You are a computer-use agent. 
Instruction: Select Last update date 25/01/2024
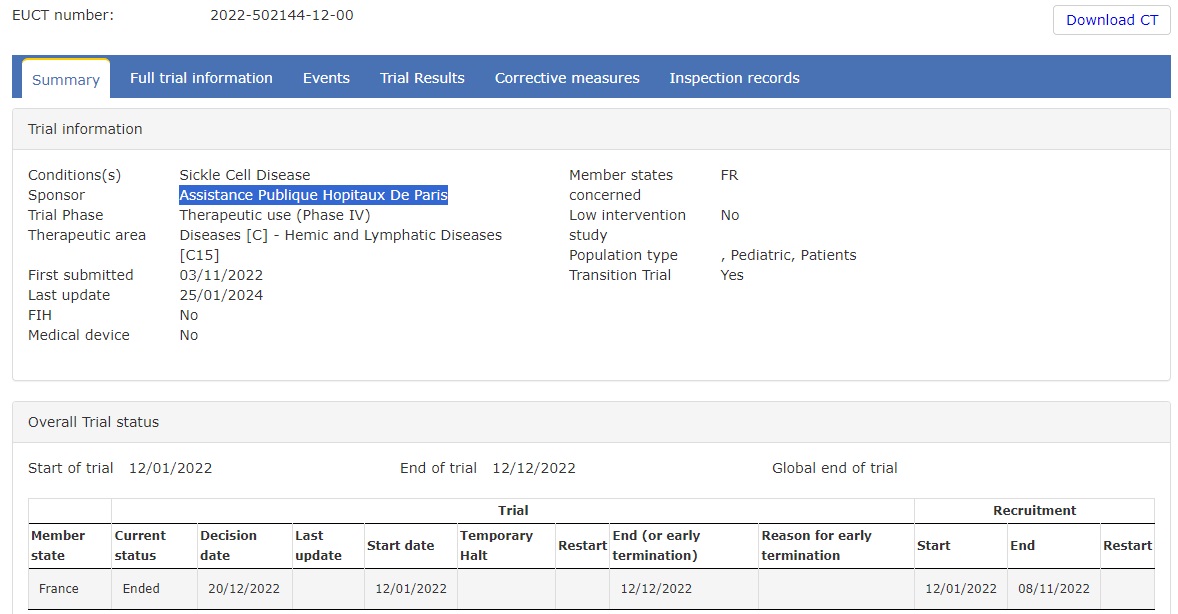pyautogui.click(x=221, y=295)
